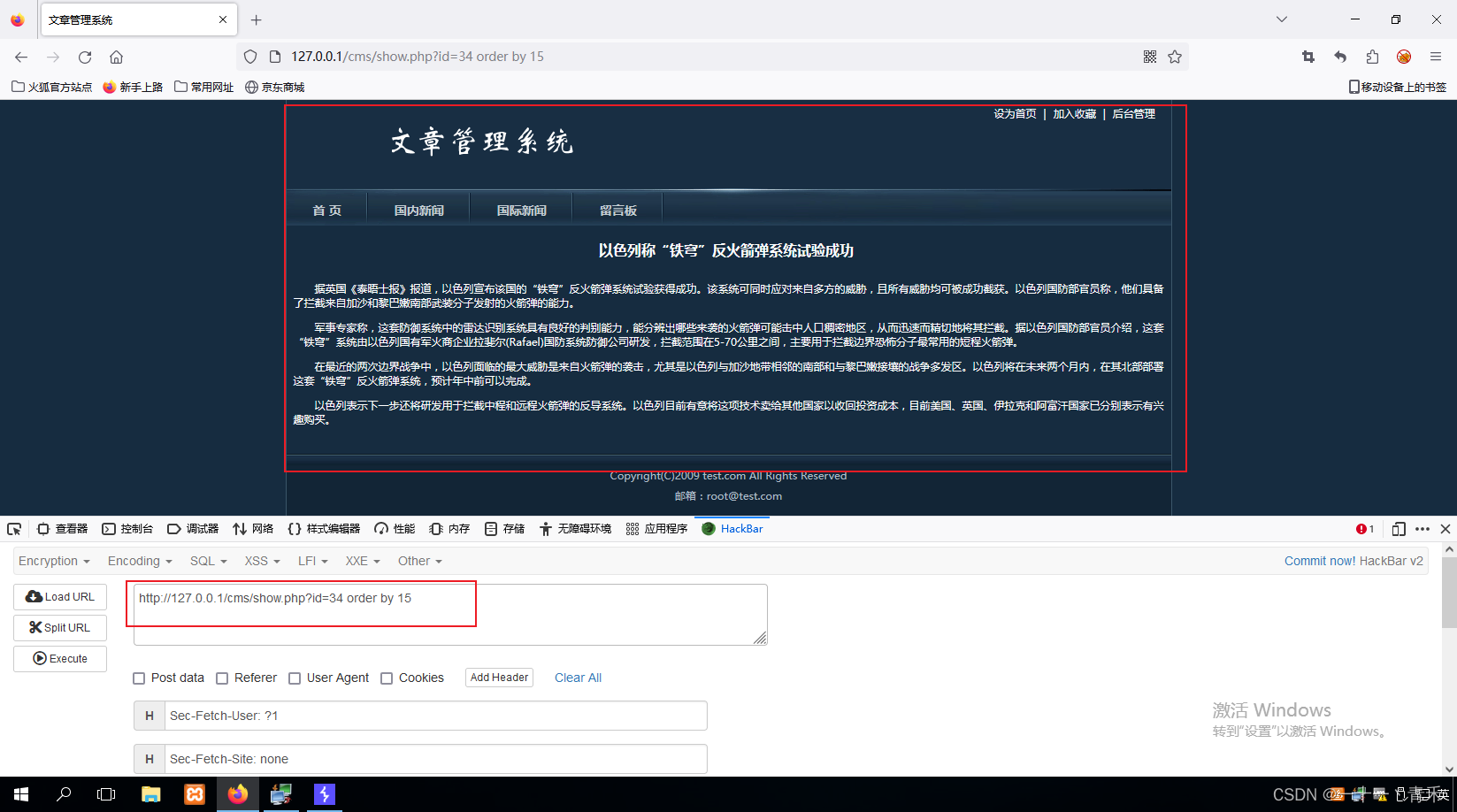Open 国内新闻 in the site navigation
The height and width of the screenshot is (812, 1457).
click(x=419, y=211)
